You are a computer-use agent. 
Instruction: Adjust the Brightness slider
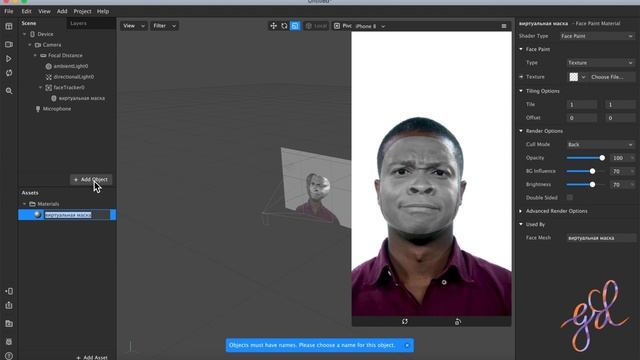[586, 184]
